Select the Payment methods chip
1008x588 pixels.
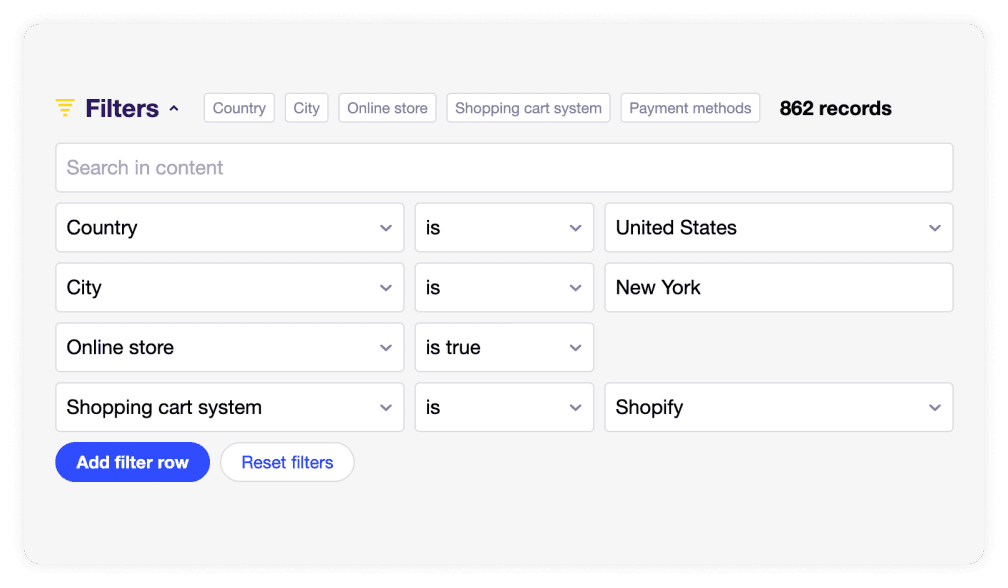[x=690, y=108]
